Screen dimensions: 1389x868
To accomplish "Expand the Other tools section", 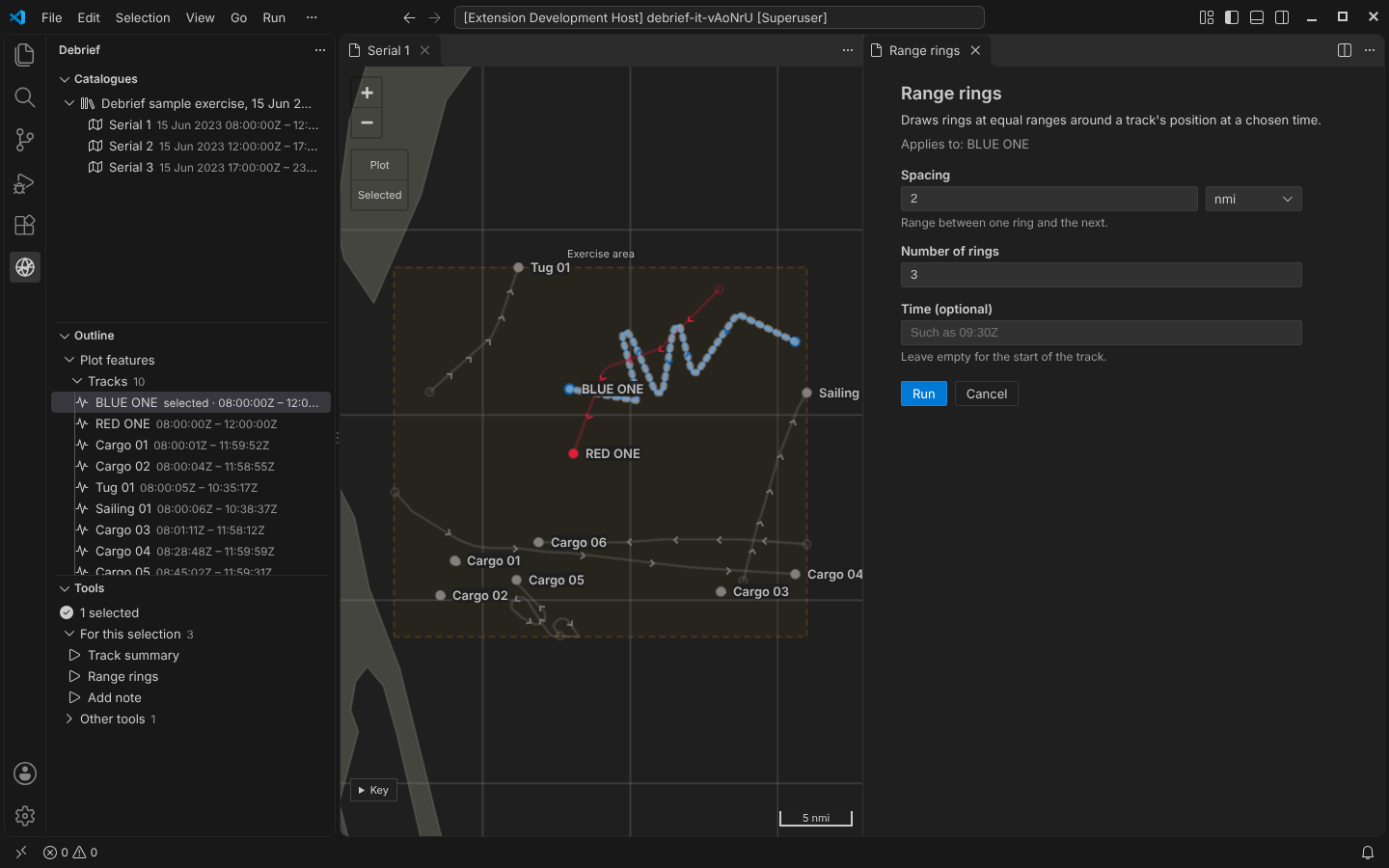I will [113, 719].
